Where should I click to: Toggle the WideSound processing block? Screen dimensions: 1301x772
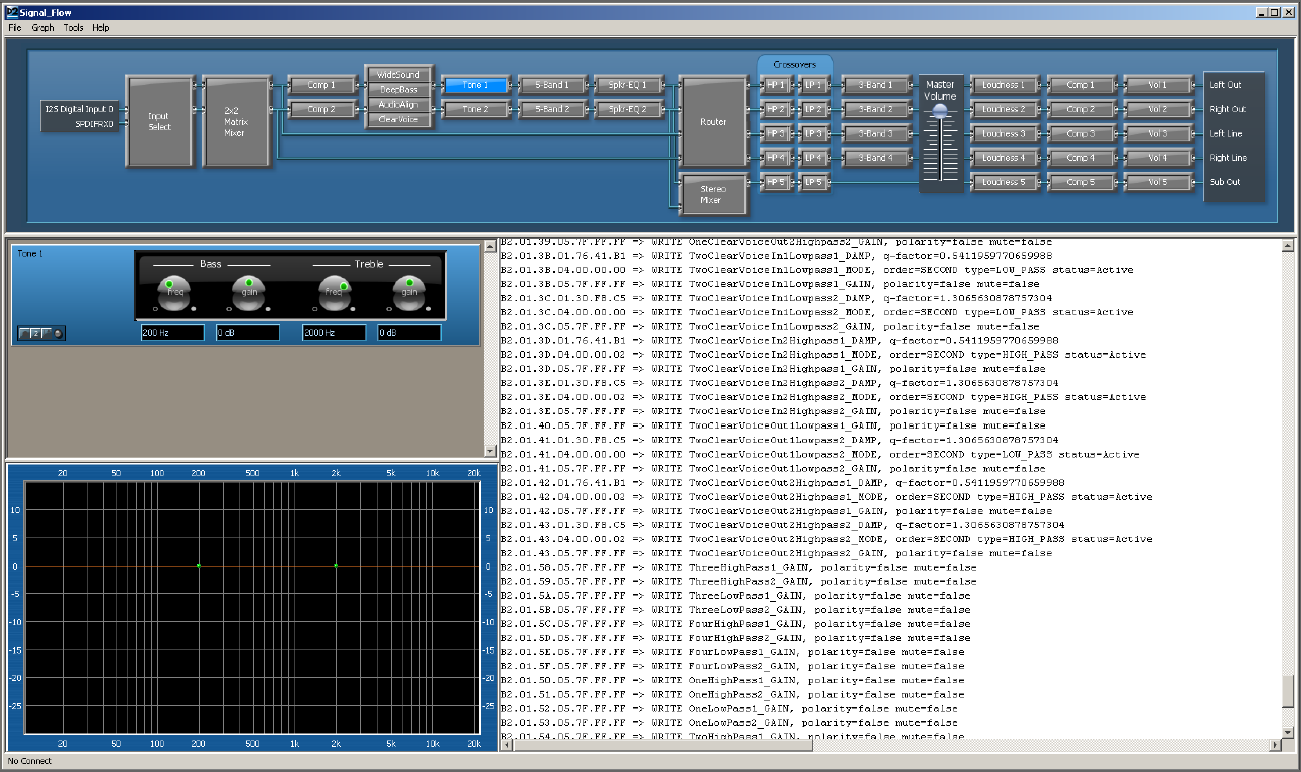(399, 75)
